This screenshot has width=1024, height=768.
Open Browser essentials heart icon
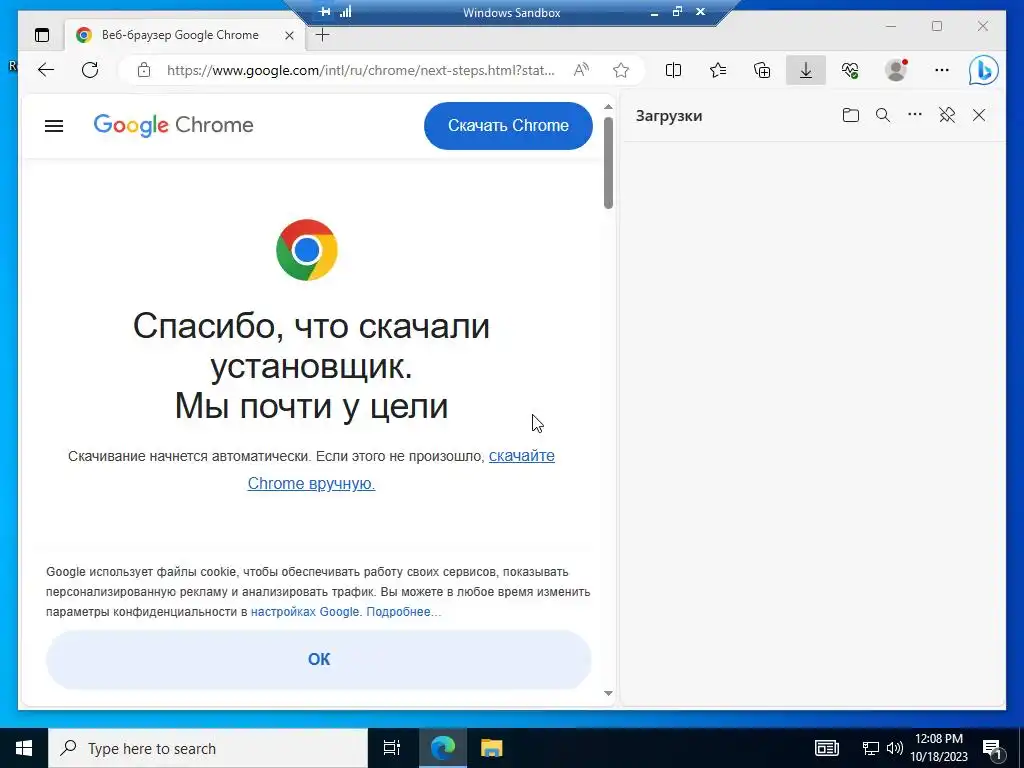(x=850, y=70)
